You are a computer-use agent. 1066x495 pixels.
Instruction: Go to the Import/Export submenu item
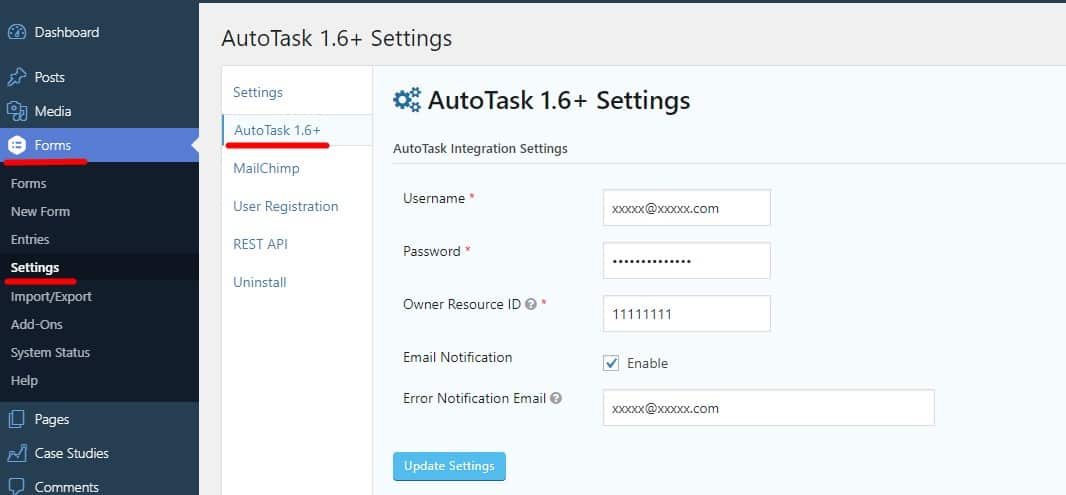[51, 296]
